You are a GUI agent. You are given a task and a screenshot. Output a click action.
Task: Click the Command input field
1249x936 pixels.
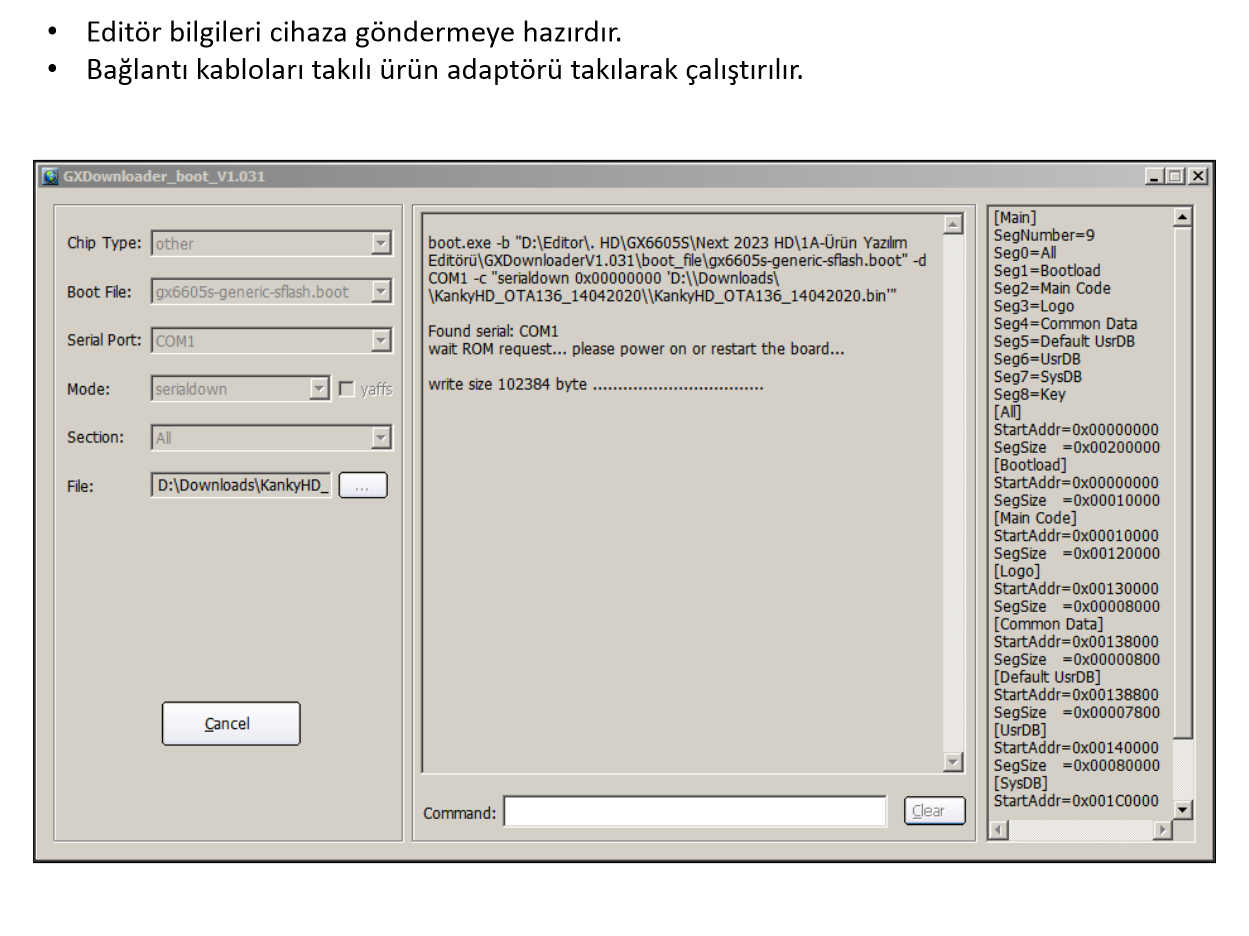[x=695, y=812]
